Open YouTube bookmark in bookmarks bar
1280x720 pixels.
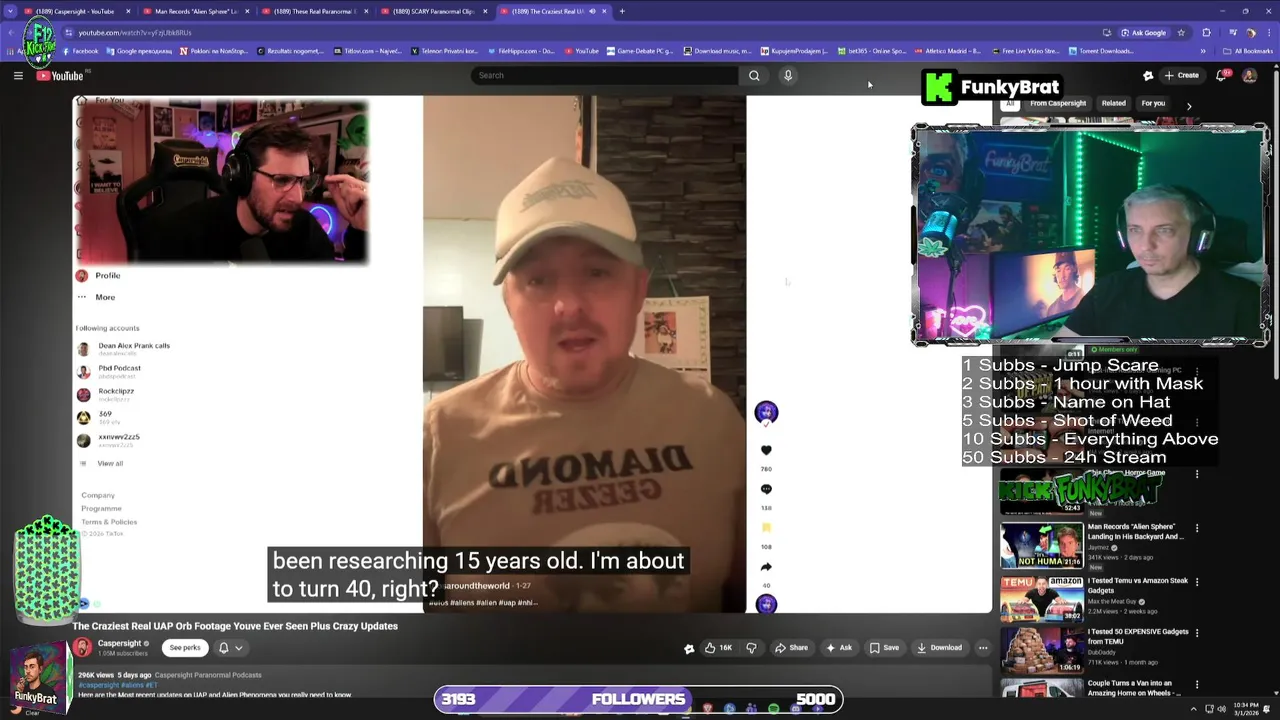point(582,51)
